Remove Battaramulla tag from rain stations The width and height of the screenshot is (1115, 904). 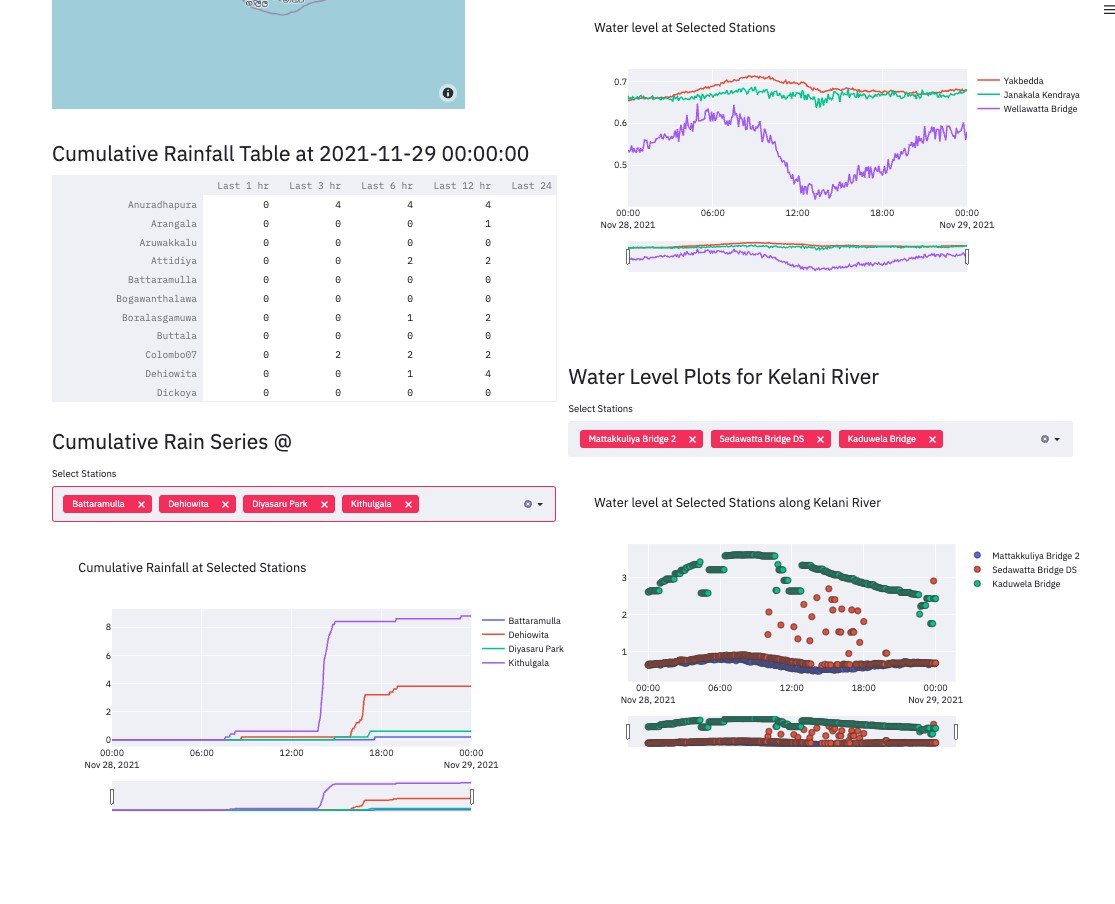tap(142, 505)
